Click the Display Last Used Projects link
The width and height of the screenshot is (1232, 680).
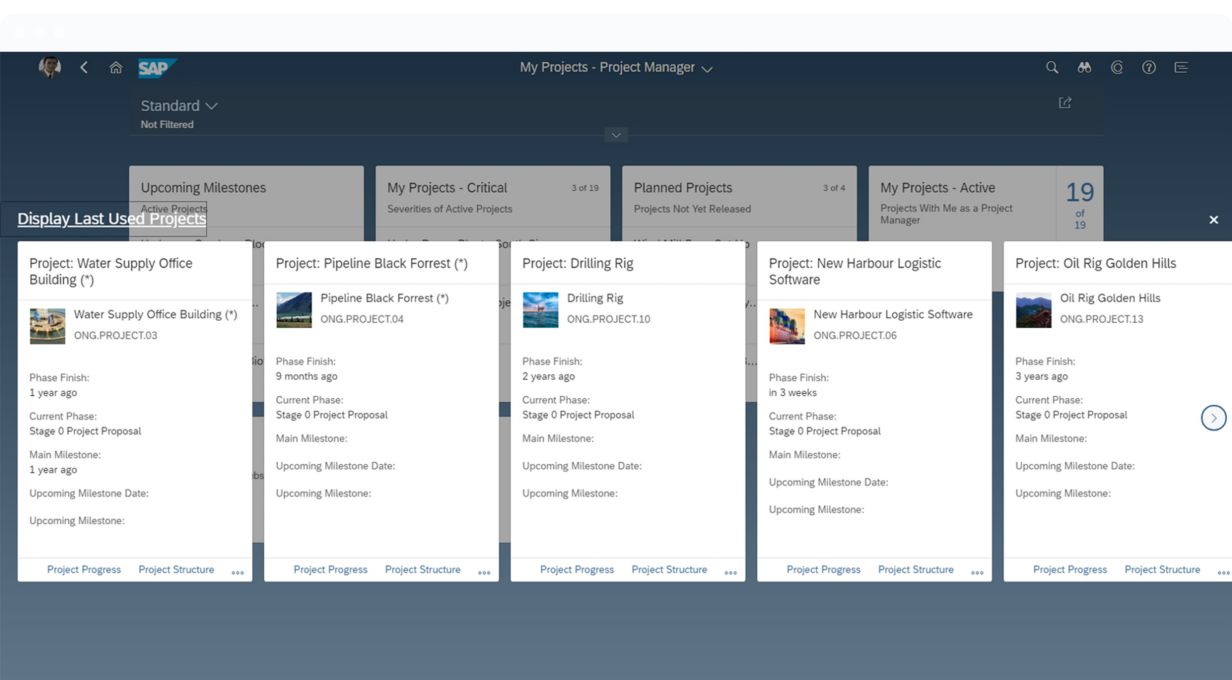point(112,219)
